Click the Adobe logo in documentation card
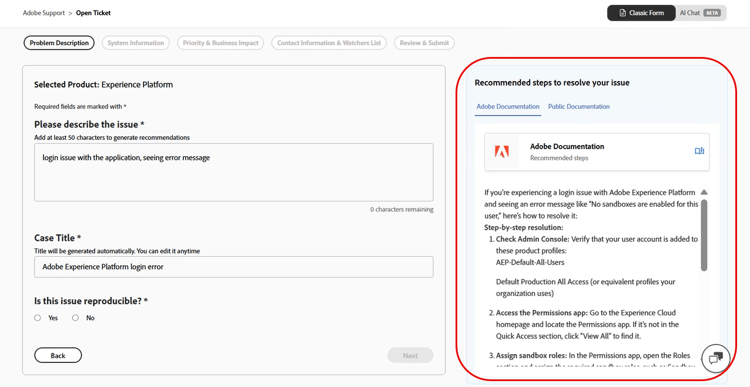750x387 pixels. click(x=502, y=152)
